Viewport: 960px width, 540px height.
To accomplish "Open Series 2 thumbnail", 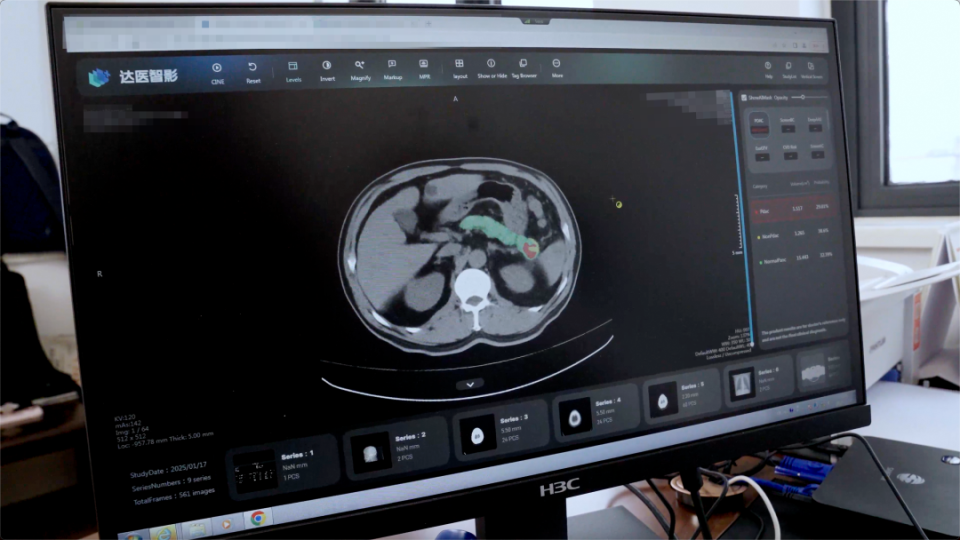I will [x=396, y=448].
